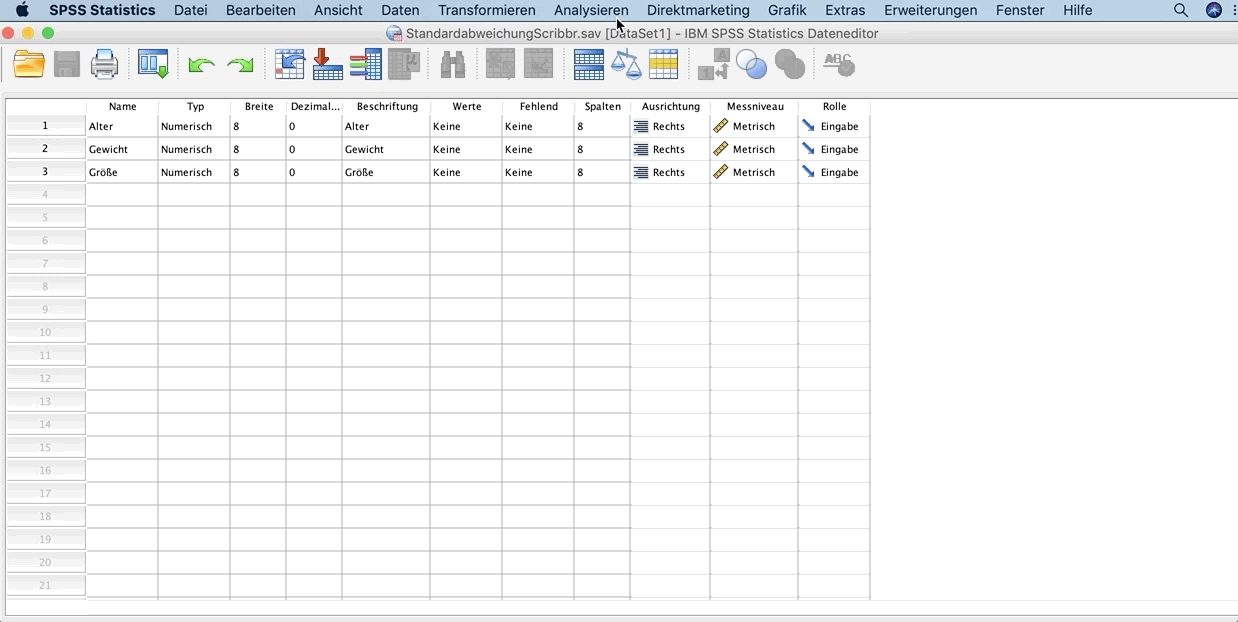Click the Name cell 'Alter'
Viewport: 1238px width, 622px height.
122,126
